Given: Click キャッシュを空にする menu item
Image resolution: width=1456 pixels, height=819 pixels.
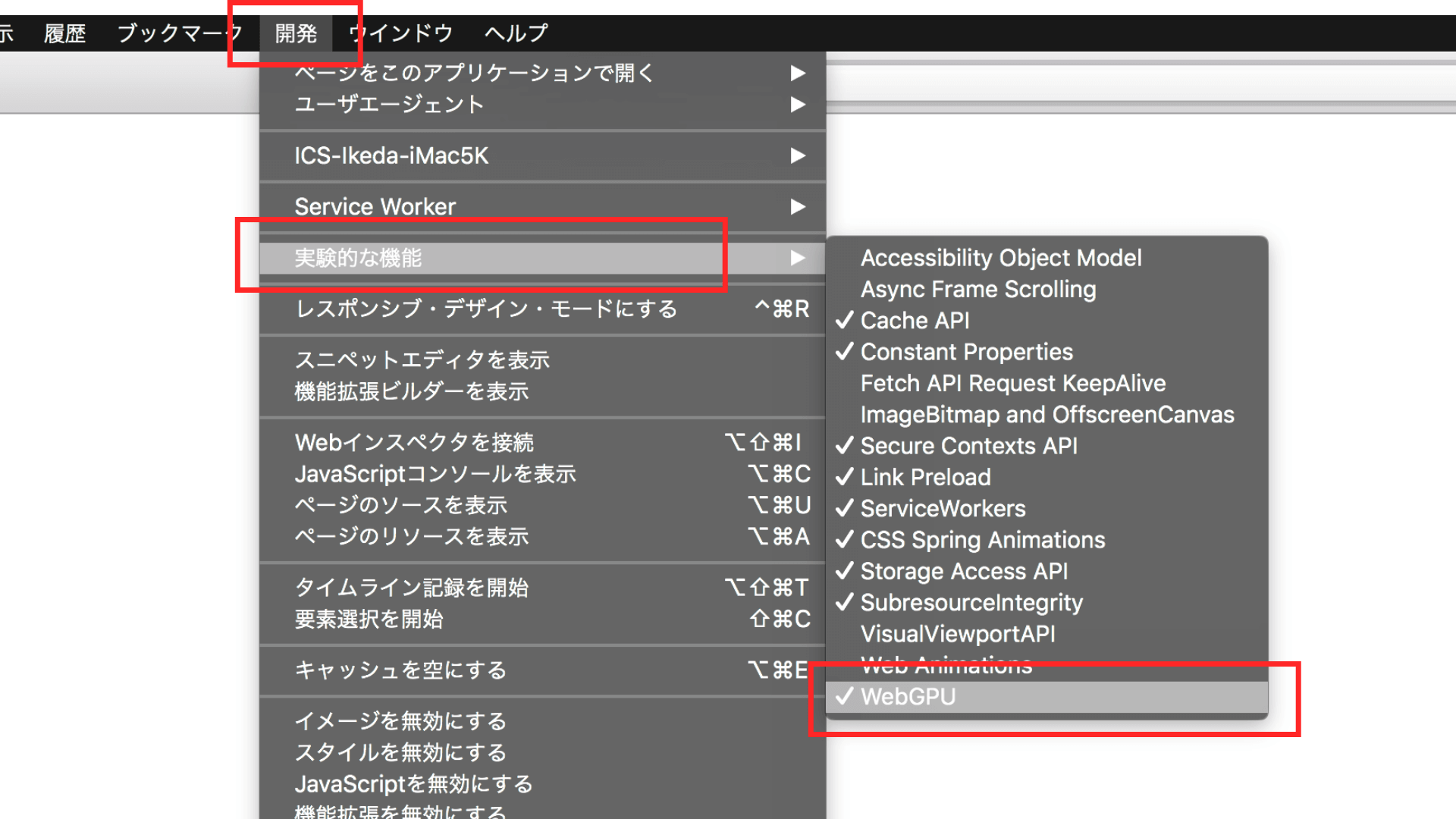Looking at the screenshot, I should pos(400,670).
